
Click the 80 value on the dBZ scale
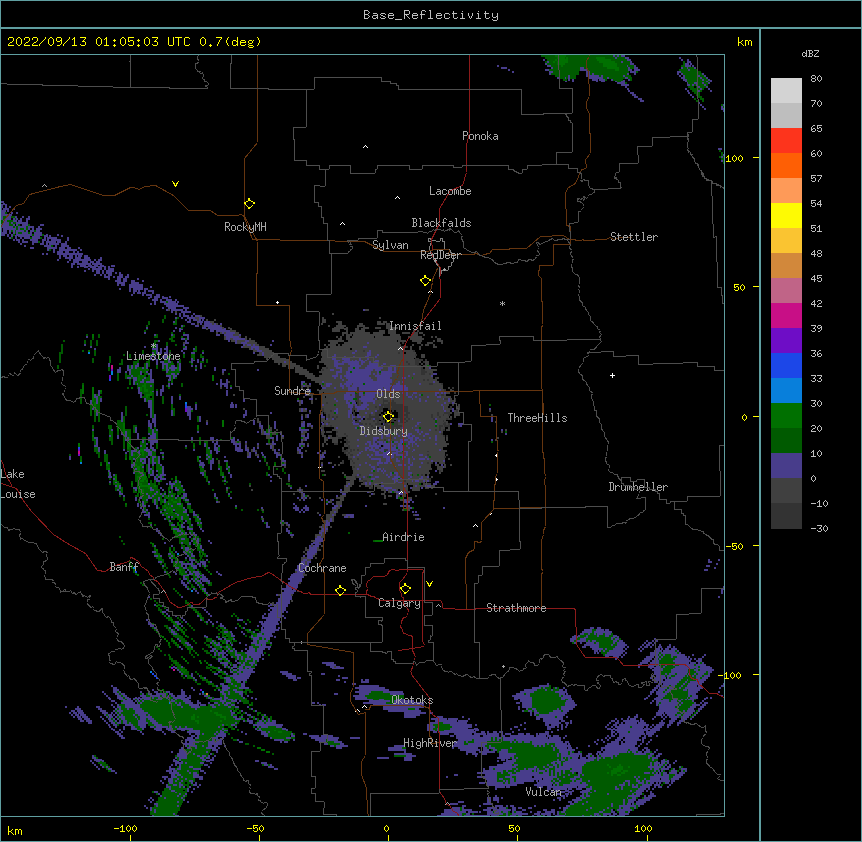tap(816, 79)
